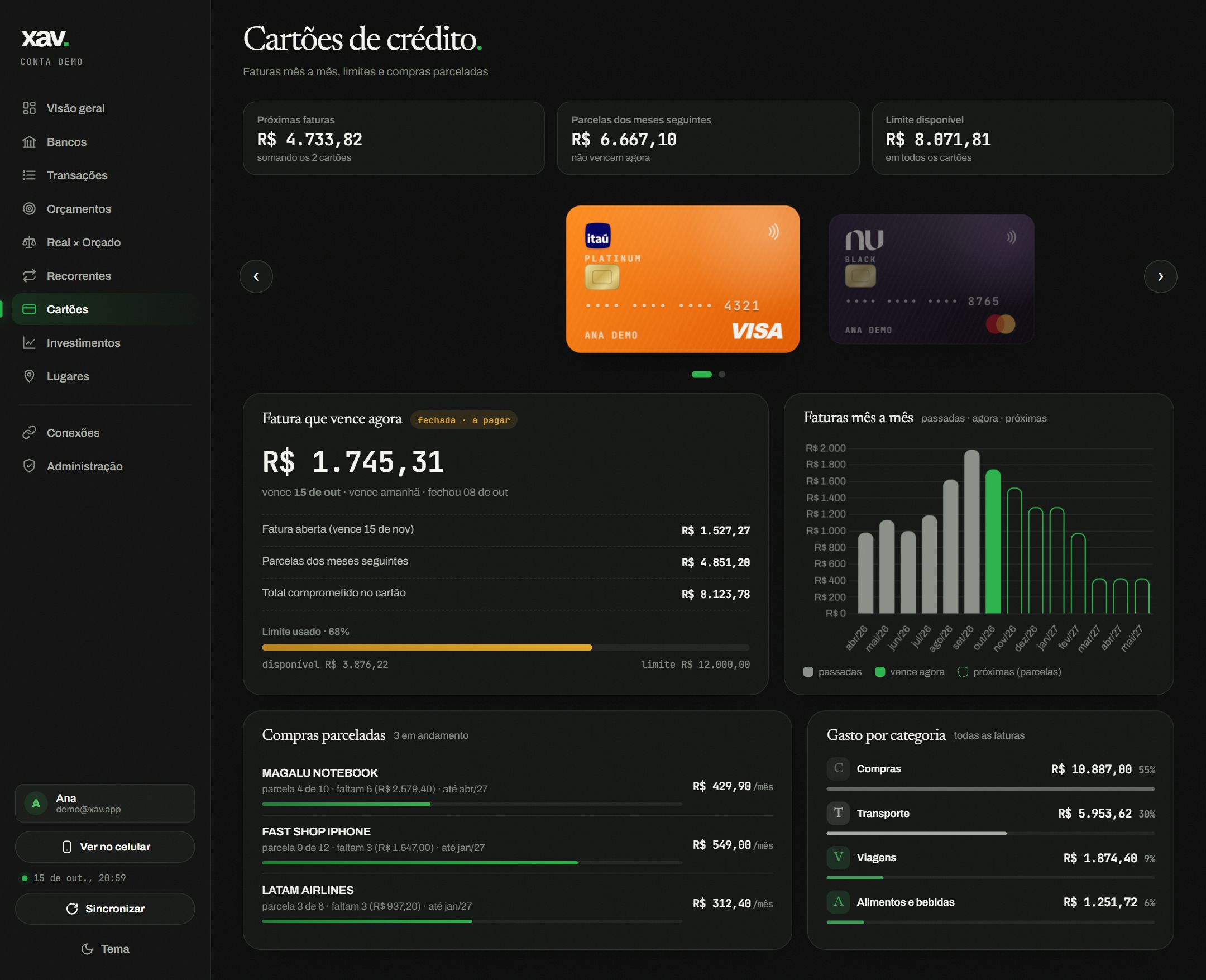Open the Recorrentes page

tap(105, 275)
